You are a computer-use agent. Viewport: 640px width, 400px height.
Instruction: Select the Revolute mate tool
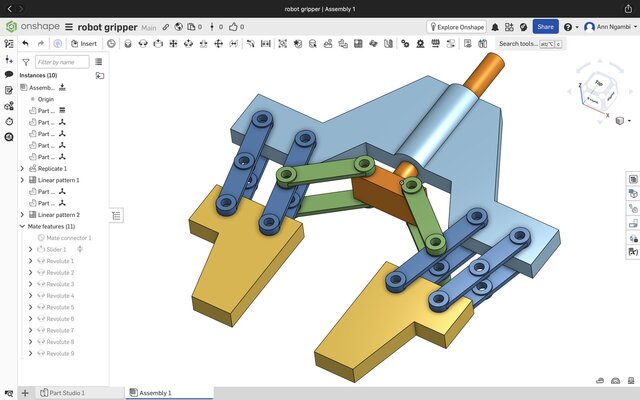point(143,44)
